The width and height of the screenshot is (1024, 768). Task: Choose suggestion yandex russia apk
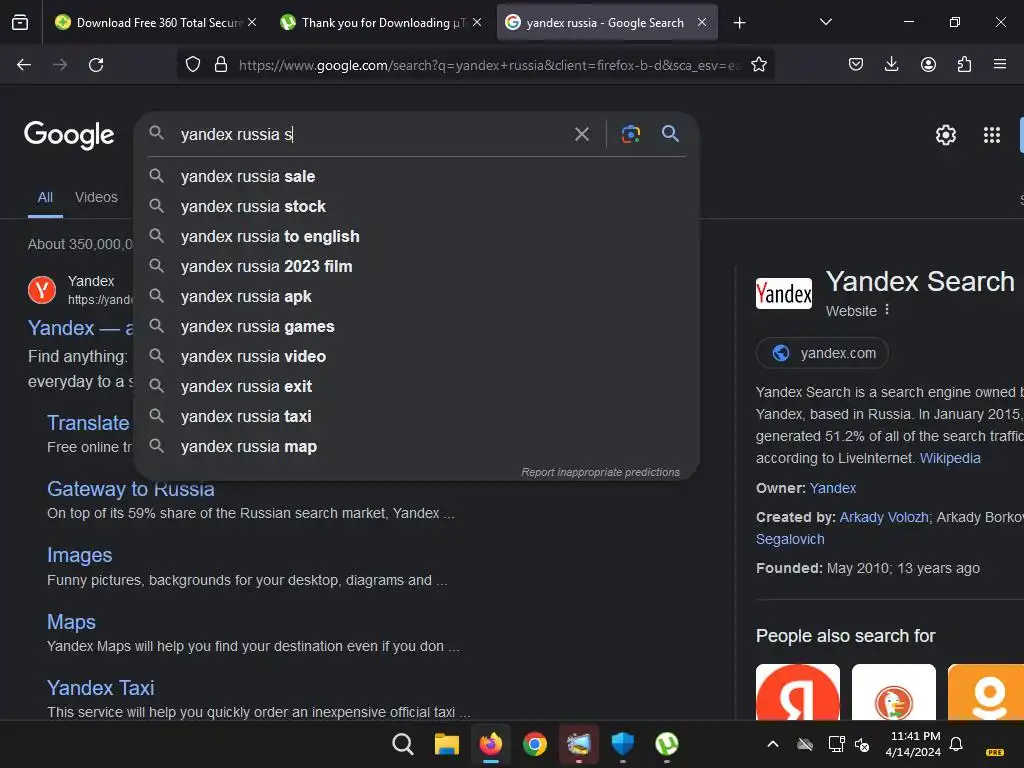tap(417, 296)
